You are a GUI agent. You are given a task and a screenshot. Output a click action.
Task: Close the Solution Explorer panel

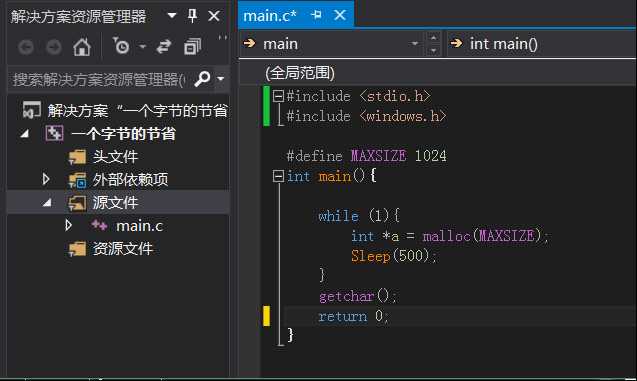click(x=214, y=16)
